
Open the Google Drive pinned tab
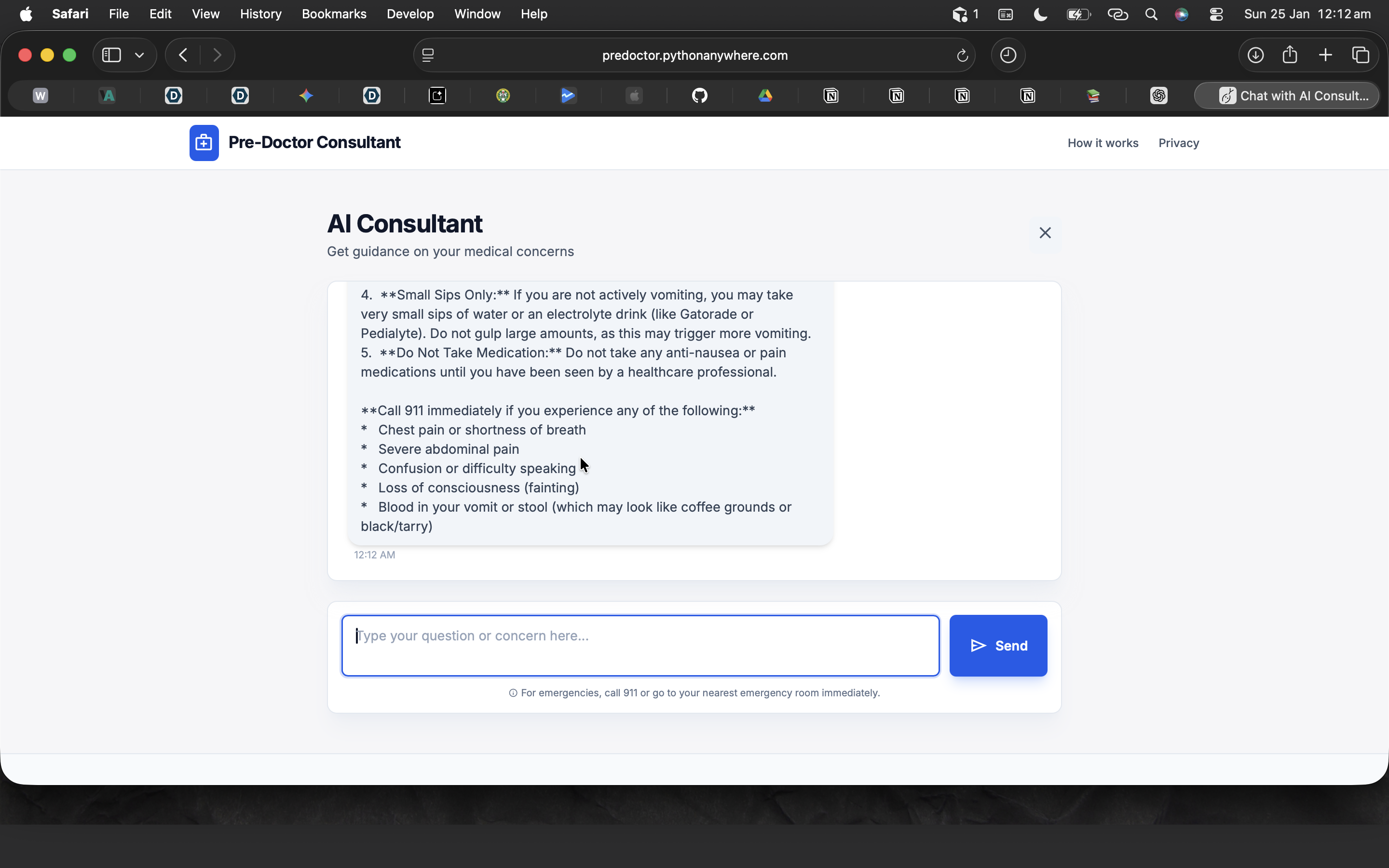click(x=765, y=95)
